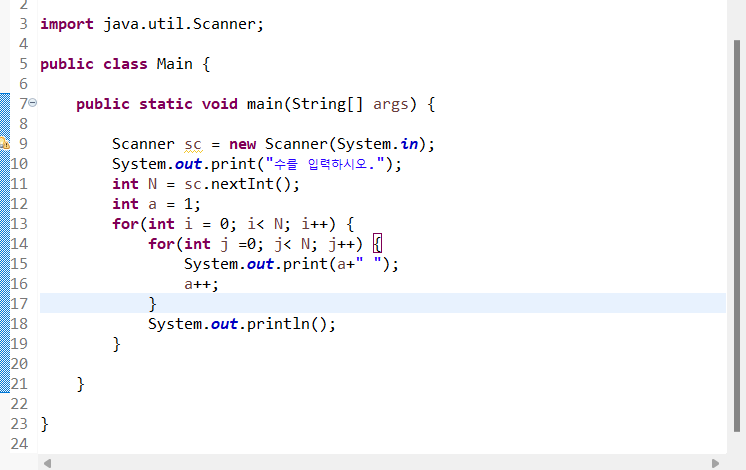Click a++ statement on line 16
Image resolution: width=746 pixels, height=470 pixels.
coord(201,284)
